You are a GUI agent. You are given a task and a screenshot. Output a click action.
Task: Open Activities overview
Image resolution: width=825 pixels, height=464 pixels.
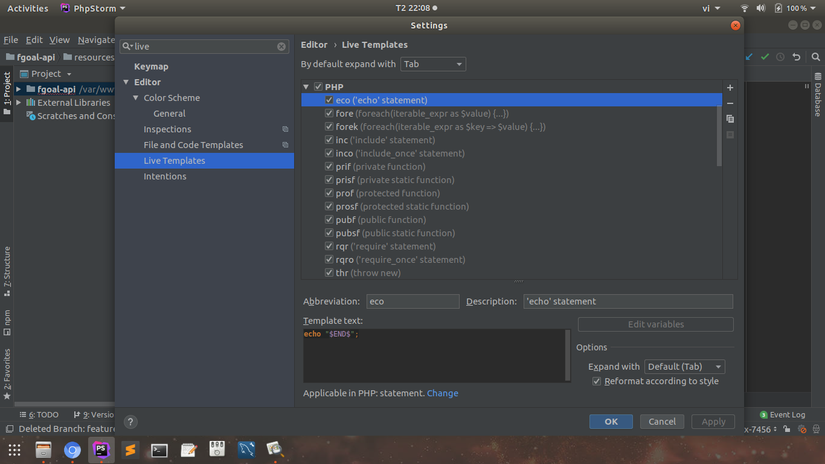tap(27, 8)
